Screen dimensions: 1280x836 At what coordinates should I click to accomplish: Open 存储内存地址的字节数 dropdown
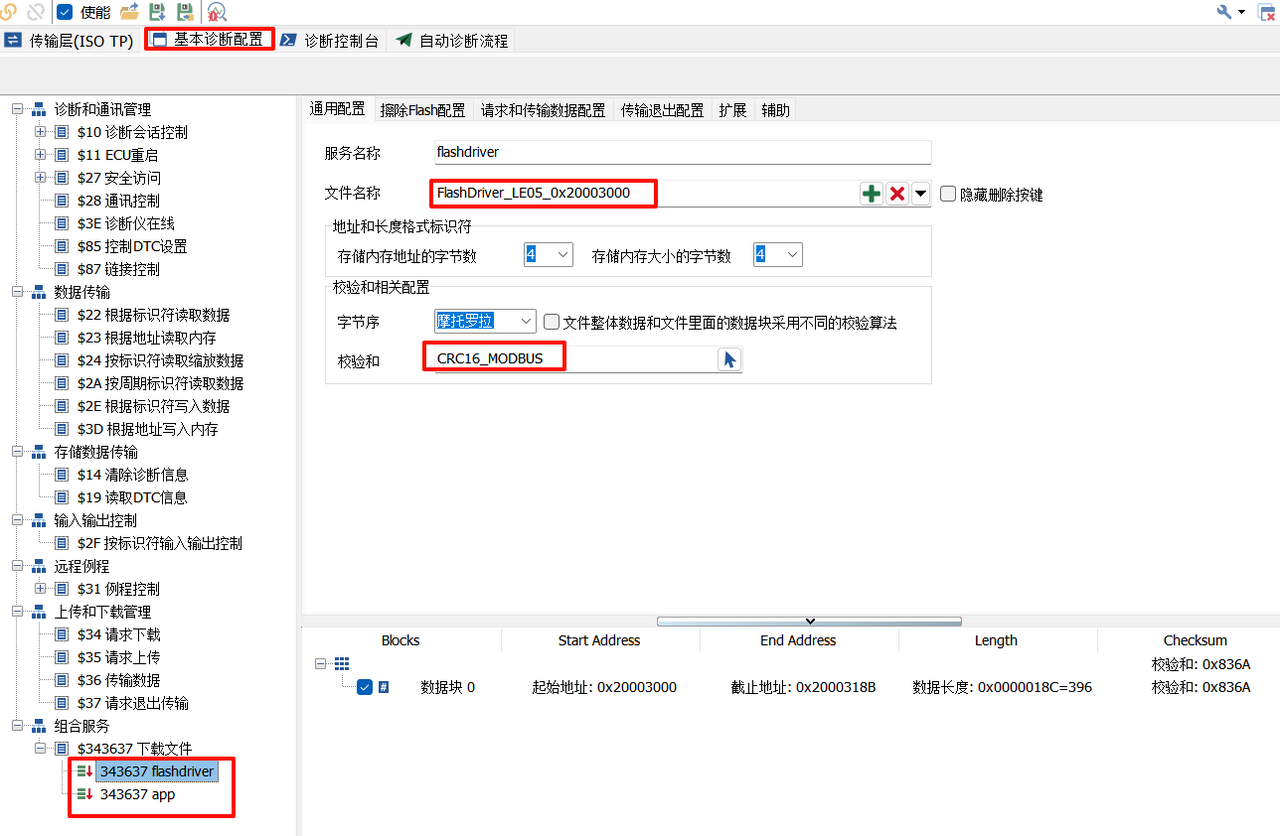point(548,255)
